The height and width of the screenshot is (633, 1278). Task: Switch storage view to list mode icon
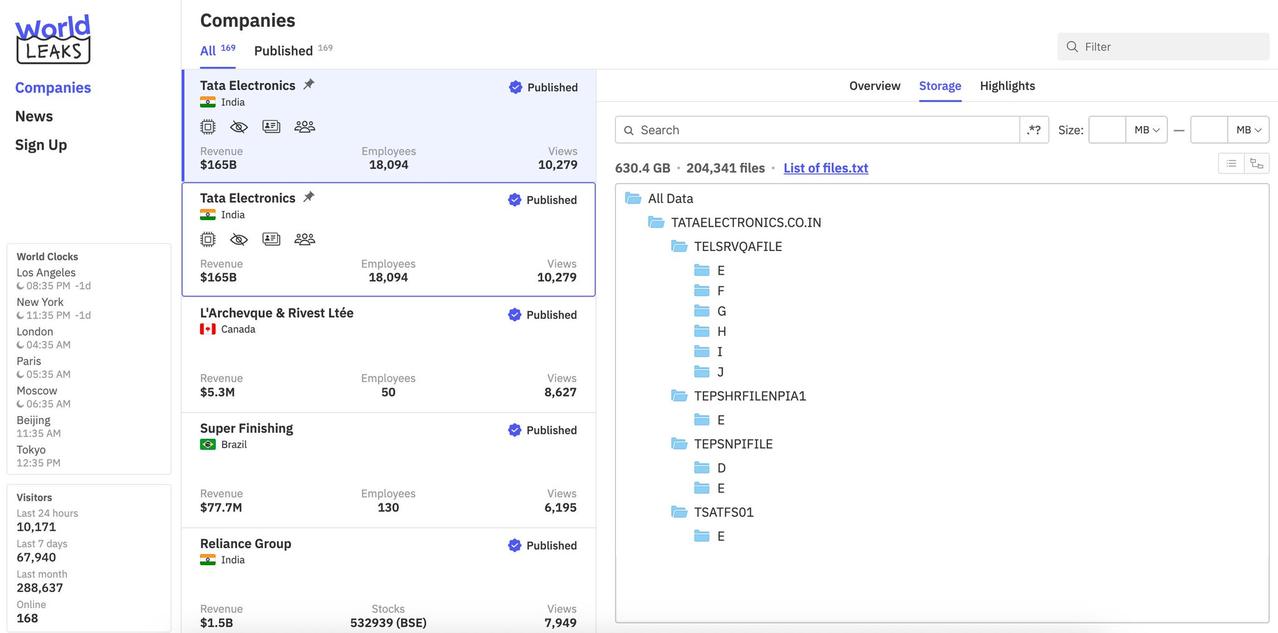pos(1231,163)
